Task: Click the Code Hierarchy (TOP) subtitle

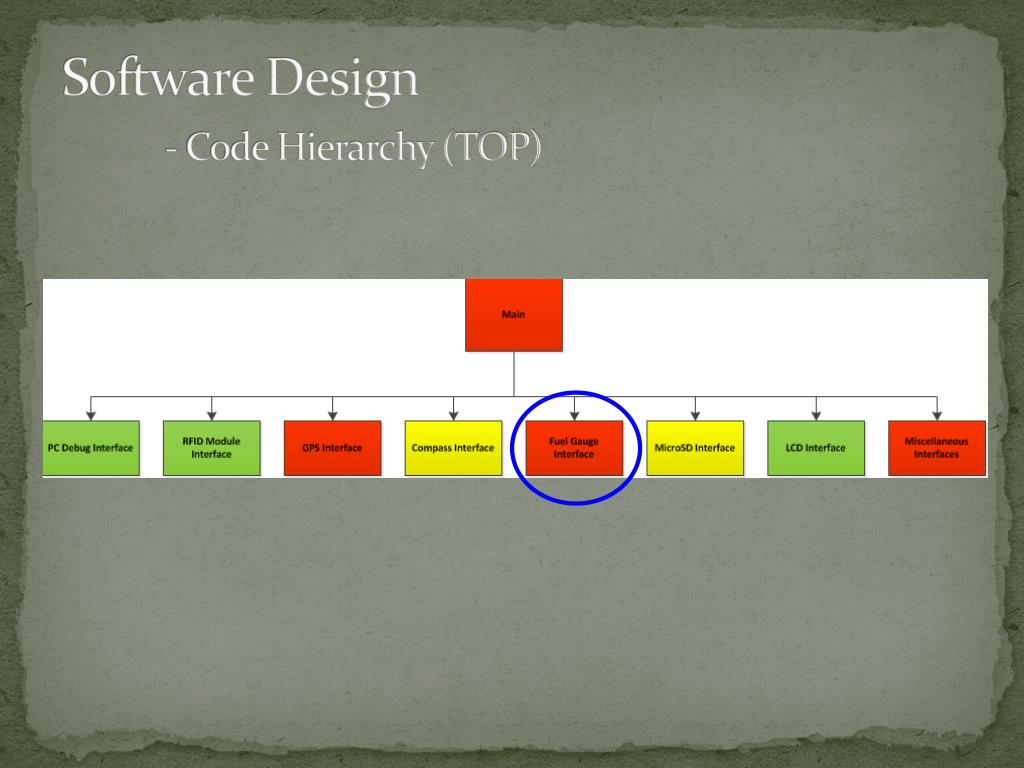Action: point(353,147)
